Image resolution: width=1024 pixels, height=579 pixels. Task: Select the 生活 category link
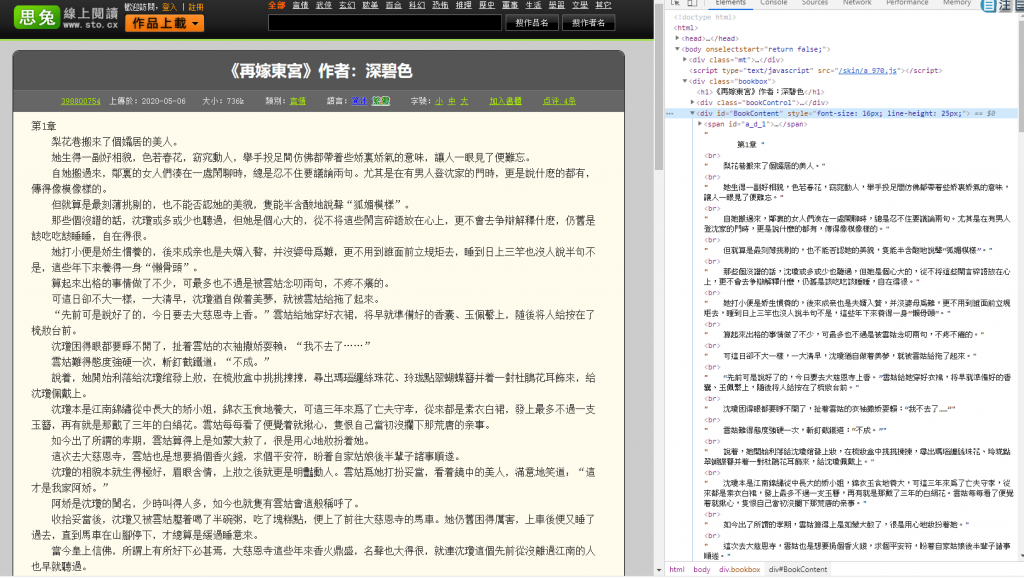(534, 5)
